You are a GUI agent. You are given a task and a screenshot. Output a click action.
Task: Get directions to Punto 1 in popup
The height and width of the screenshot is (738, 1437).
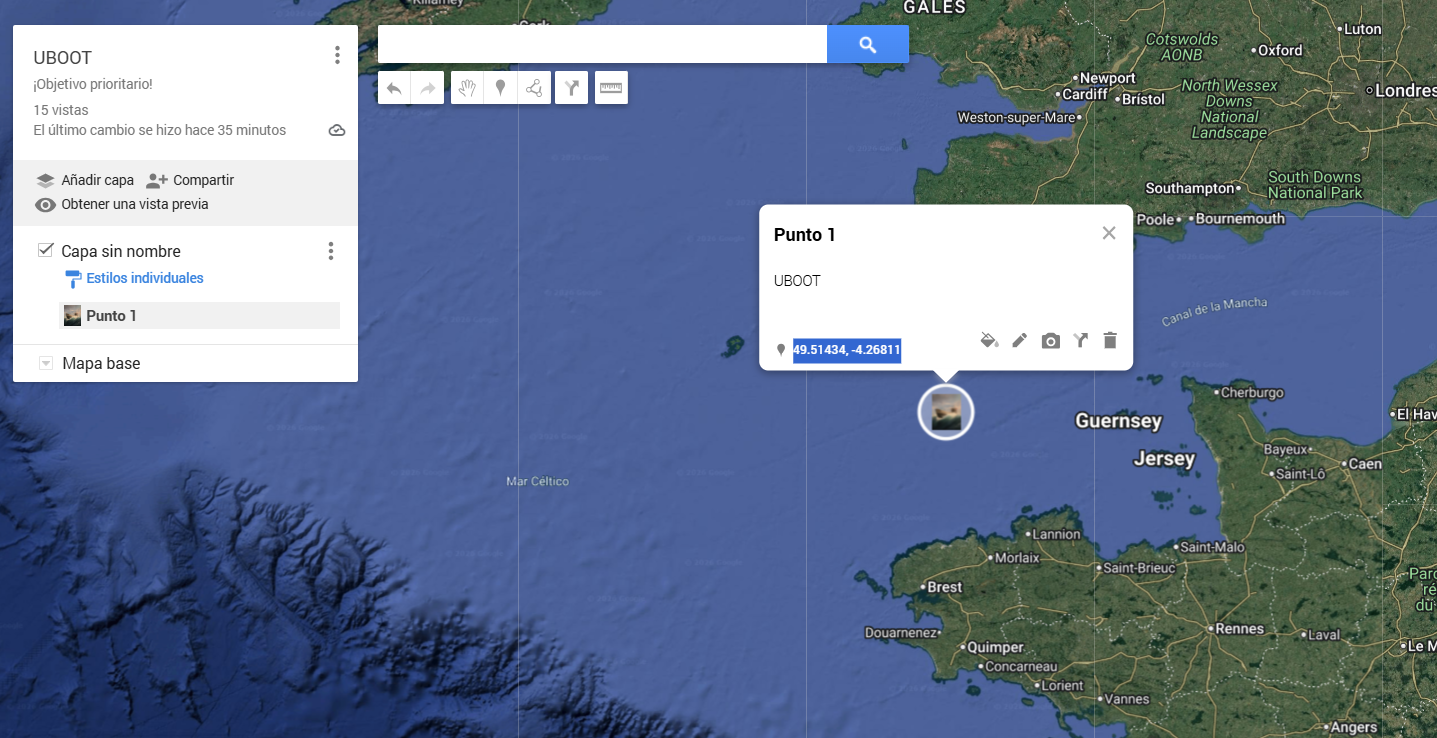[x=1080, y=340]
